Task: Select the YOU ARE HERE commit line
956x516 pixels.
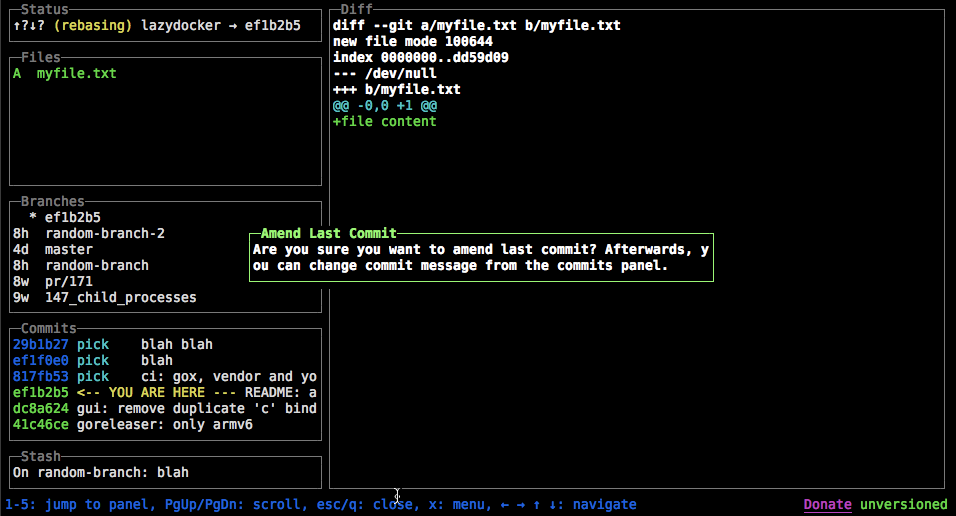Action: [x=165, y=392]
